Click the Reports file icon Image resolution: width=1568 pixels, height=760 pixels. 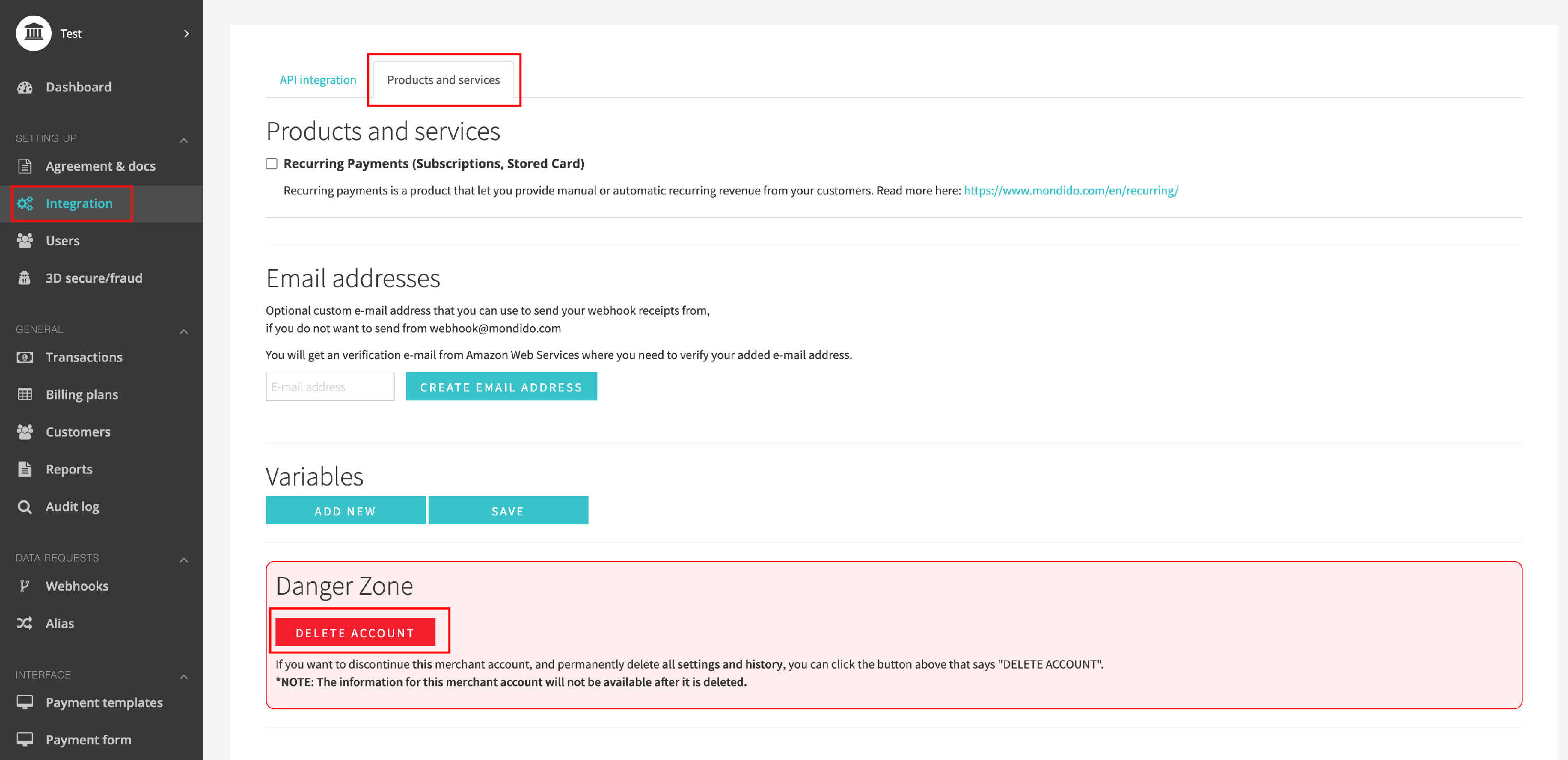tap(25, 469)
